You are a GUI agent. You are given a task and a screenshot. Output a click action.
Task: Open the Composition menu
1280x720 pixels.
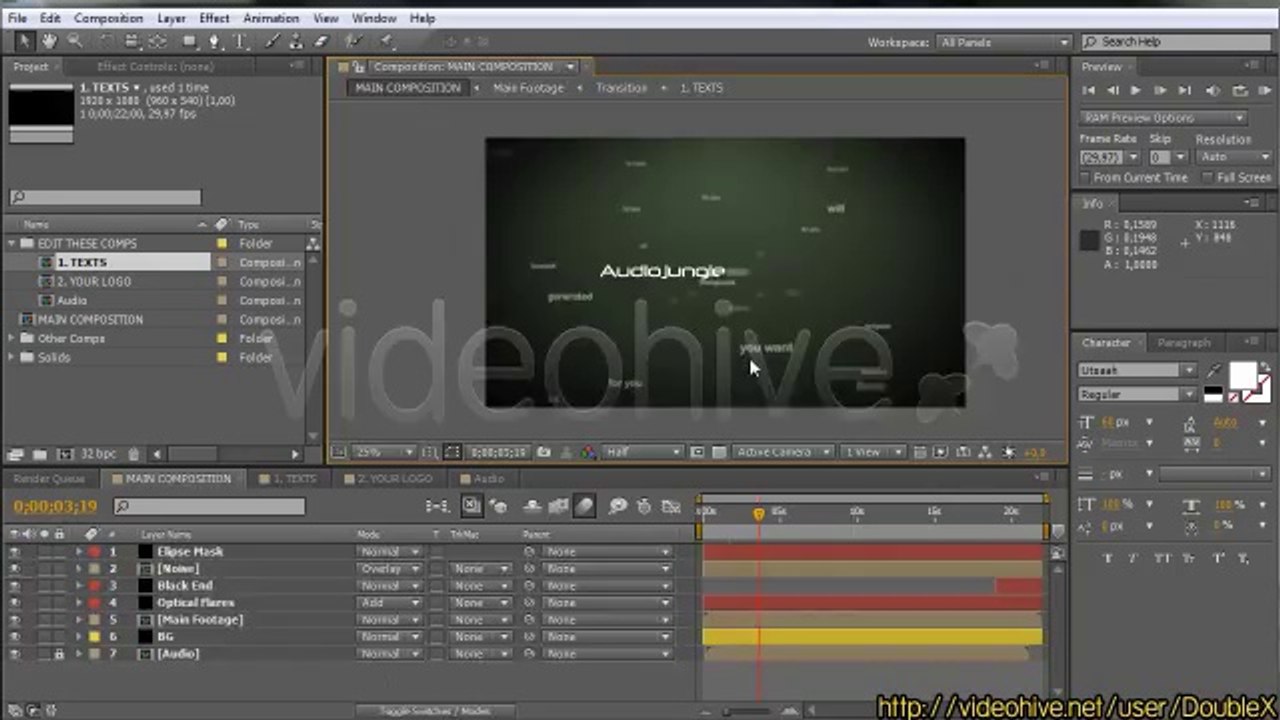point(108,18)
